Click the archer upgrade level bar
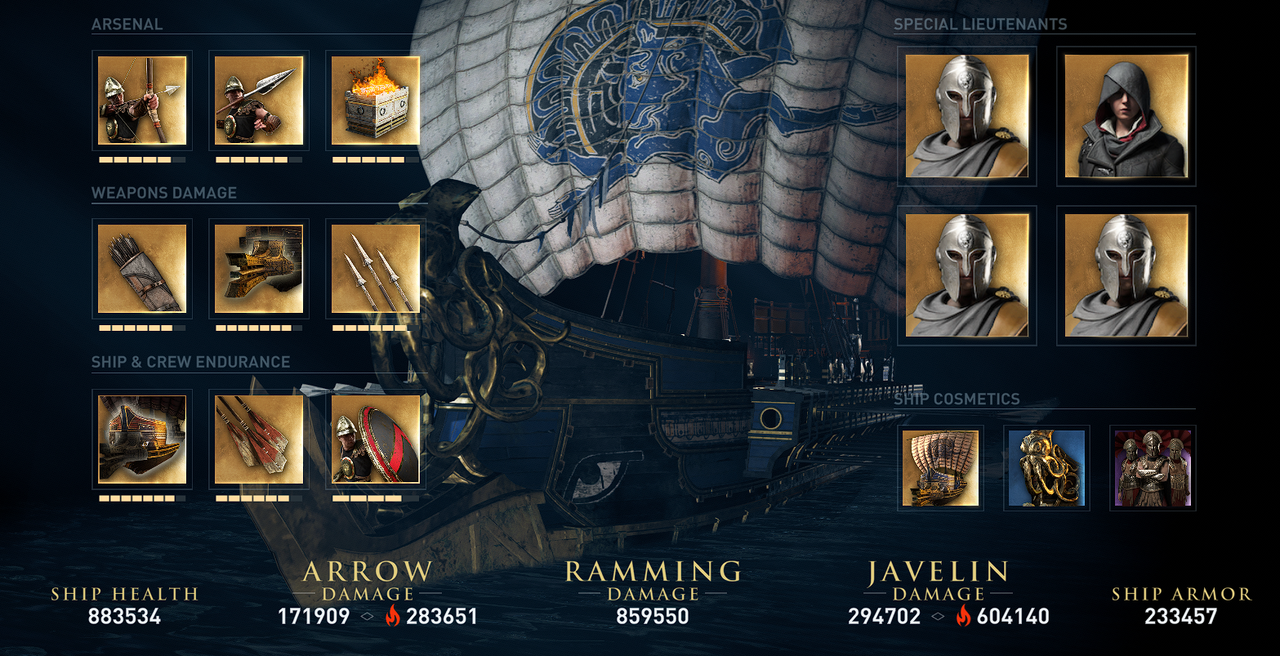The height and width of the screenshot is (656, 1280). 142,159
